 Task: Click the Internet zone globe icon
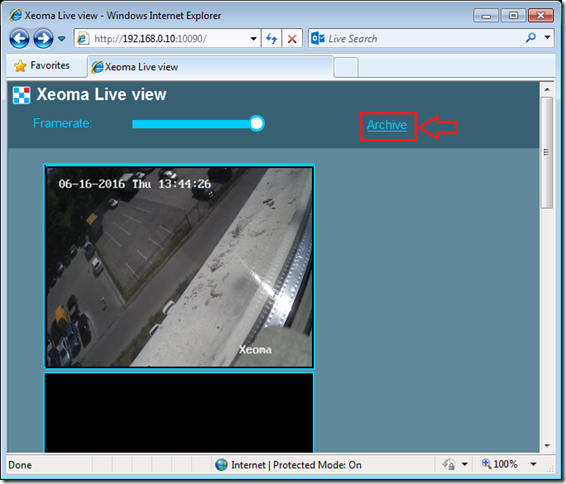point(221,465)
